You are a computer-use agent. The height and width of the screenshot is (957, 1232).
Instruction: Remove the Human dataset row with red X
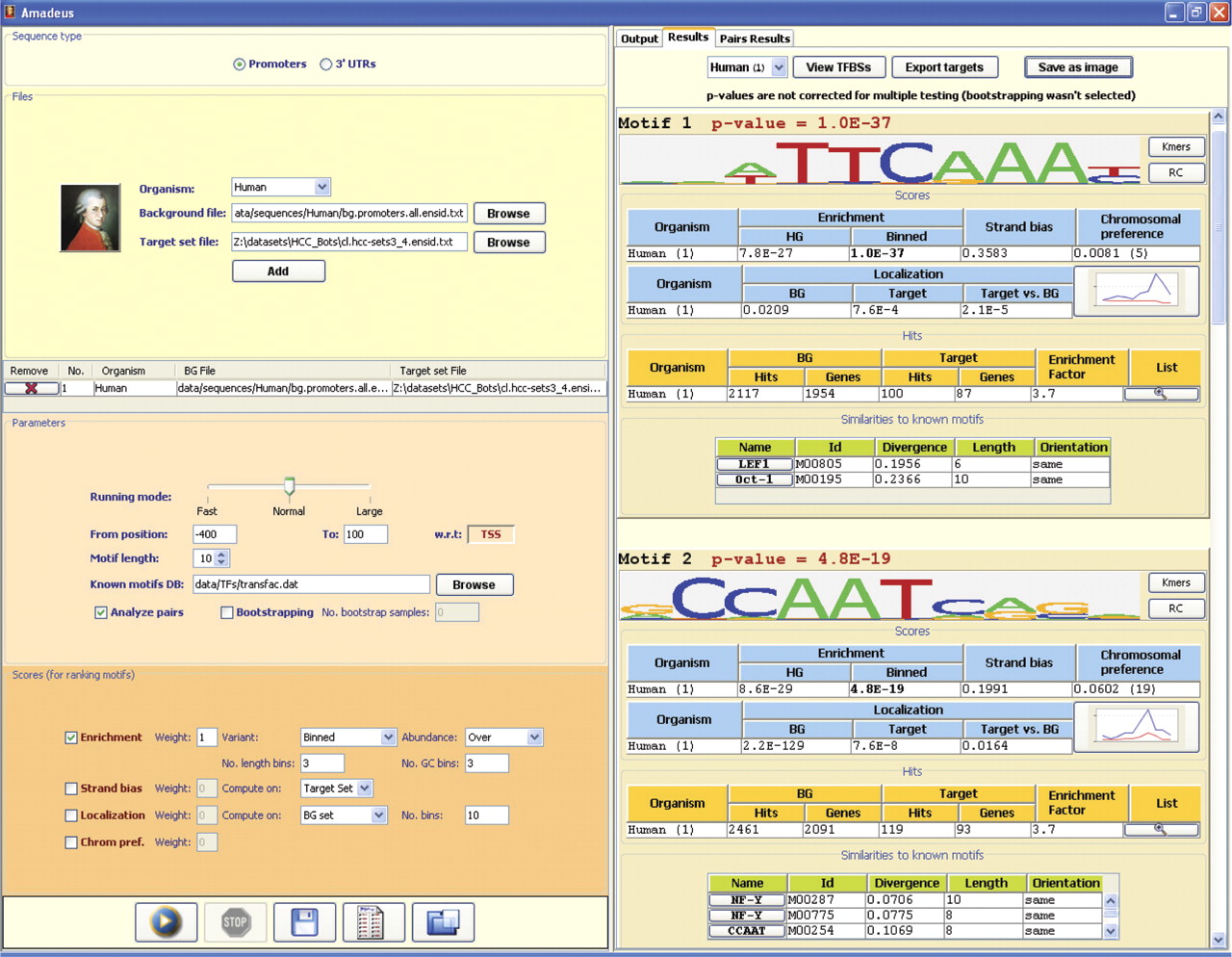pyautogui.click(x=31, y=388)
